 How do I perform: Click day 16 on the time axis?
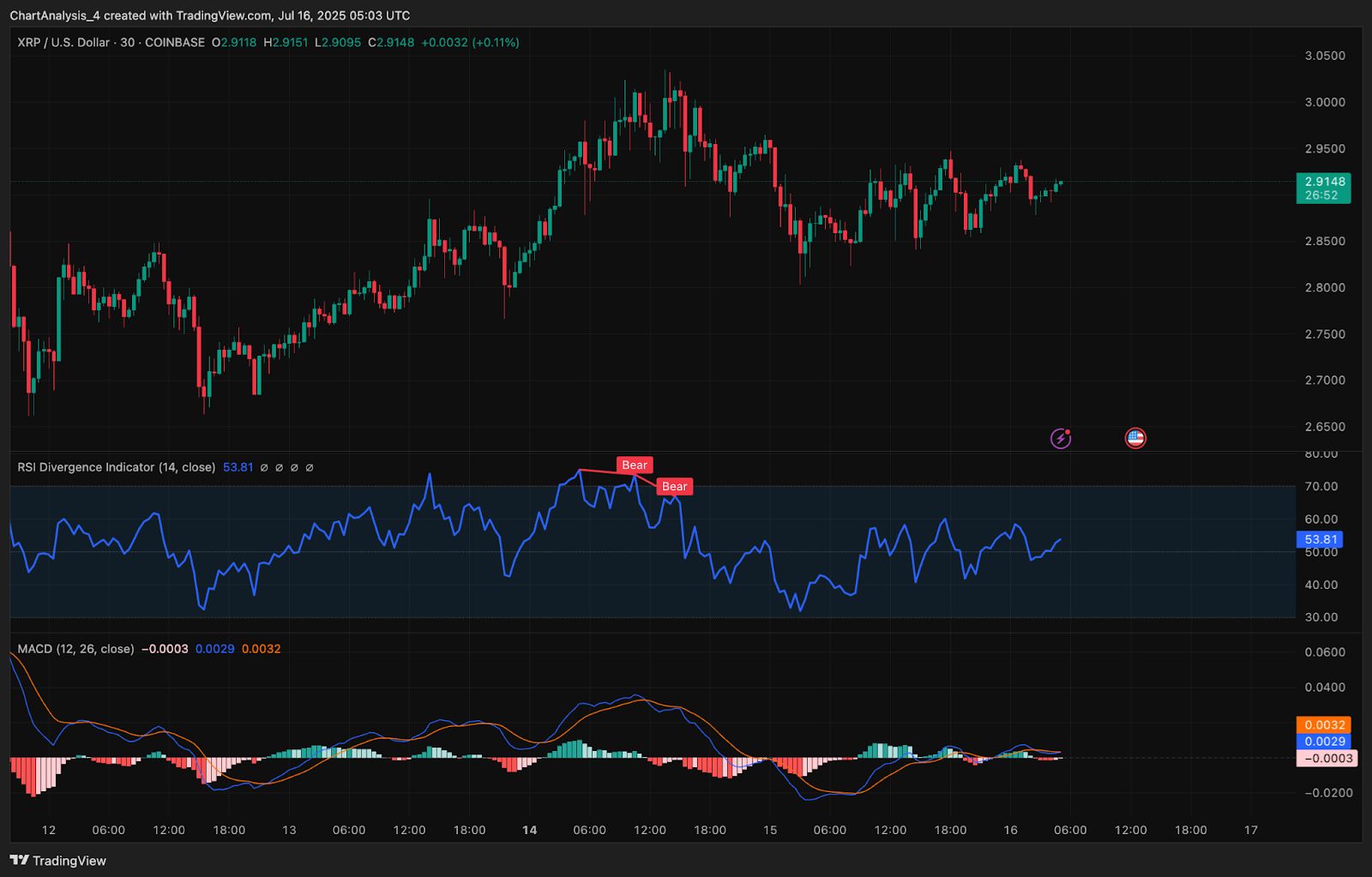click(1011, 830)
